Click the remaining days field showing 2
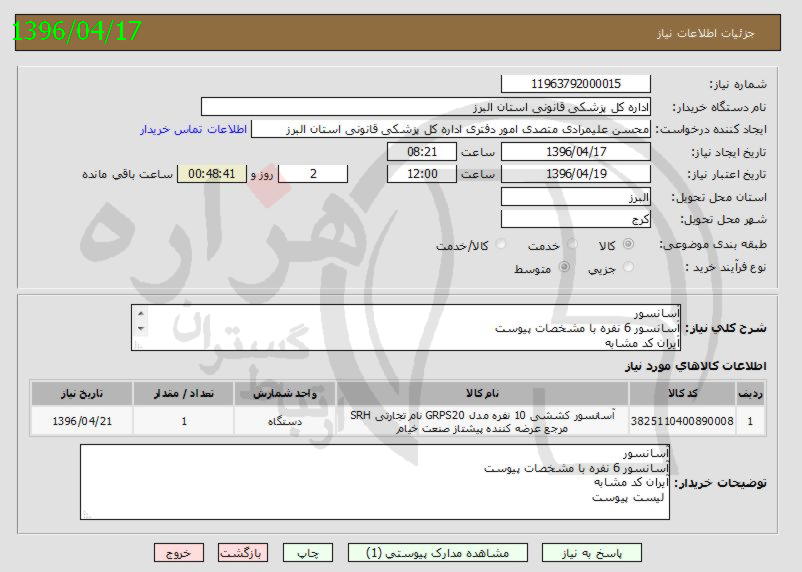 (x=313, y=174)
